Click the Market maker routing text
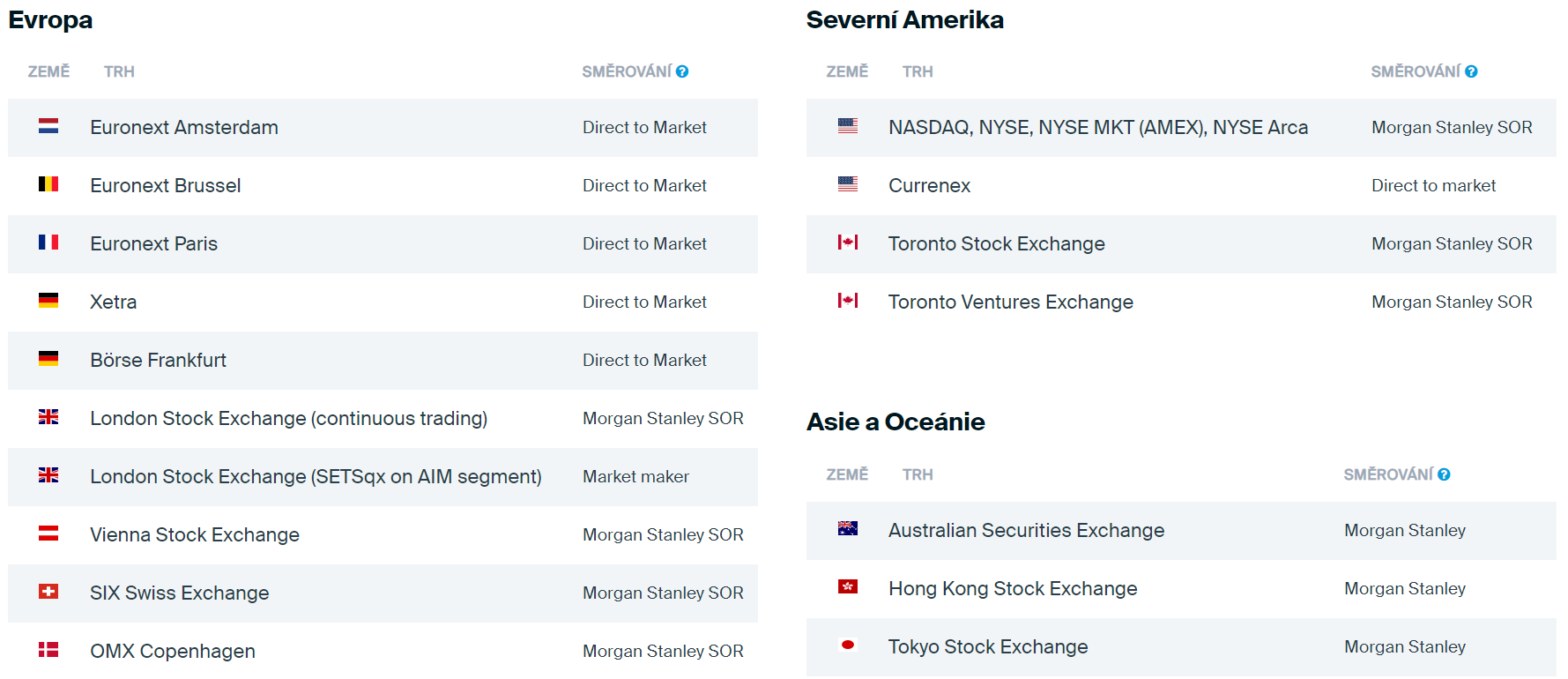Viewport: 1568px width, 679px height. tap(635, 476)
